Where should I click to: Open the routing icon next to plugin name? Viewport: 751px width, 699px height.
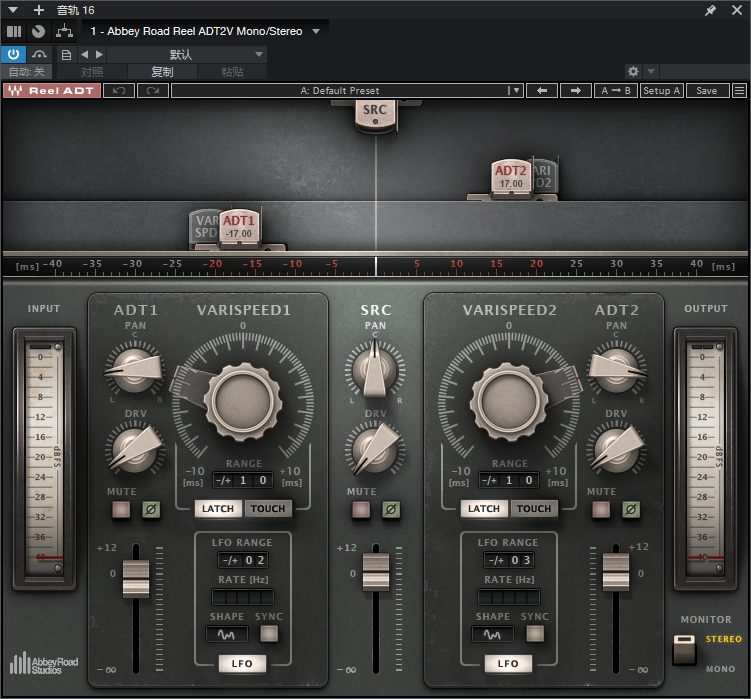pos(64,32)
